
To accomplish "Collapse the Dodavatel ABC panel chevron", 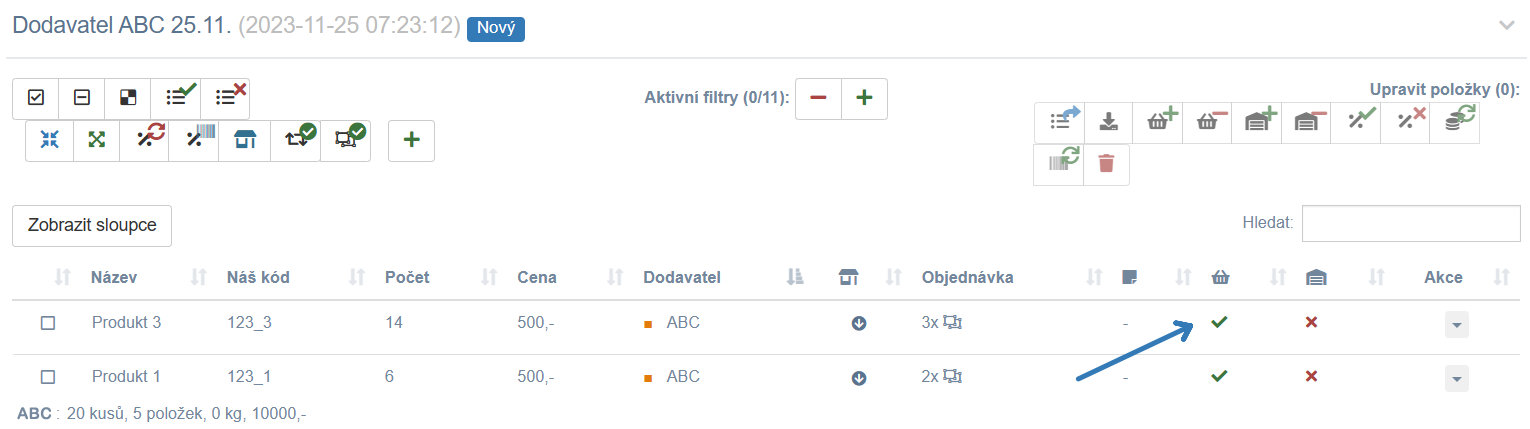I will coord(1507,26).
